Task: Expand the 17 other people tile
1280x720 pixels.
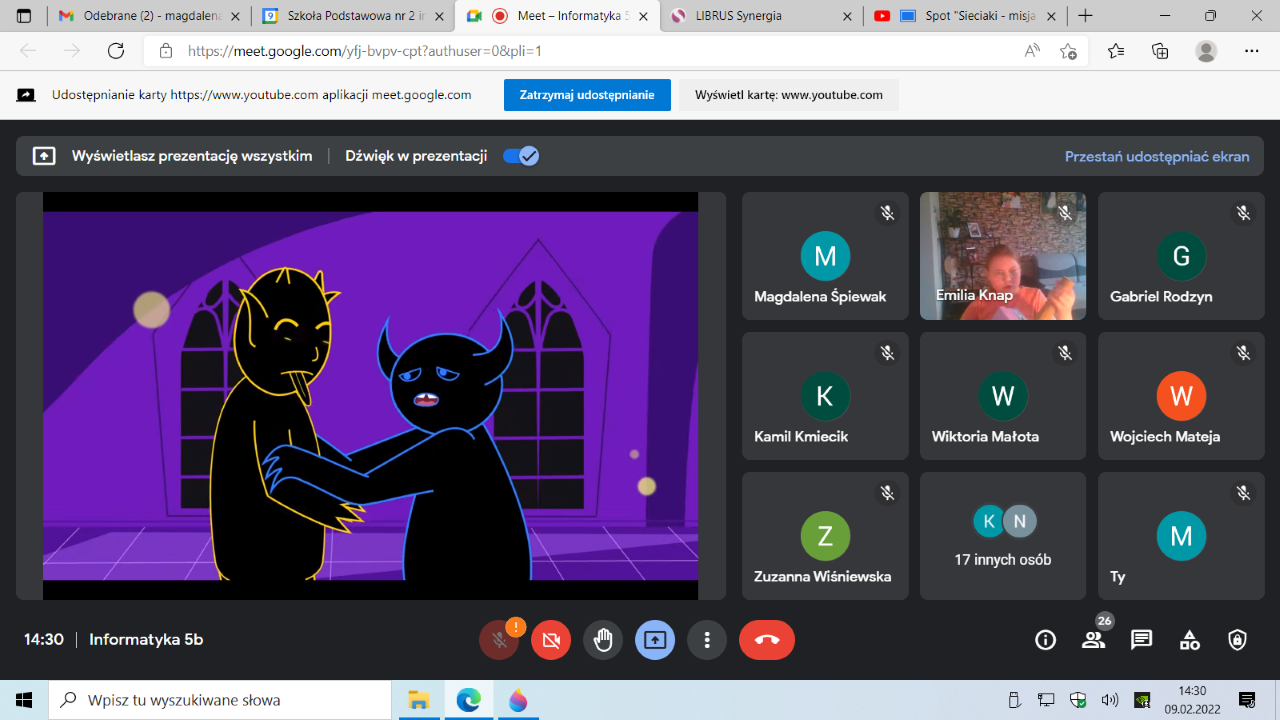Action: (1002, 536)
